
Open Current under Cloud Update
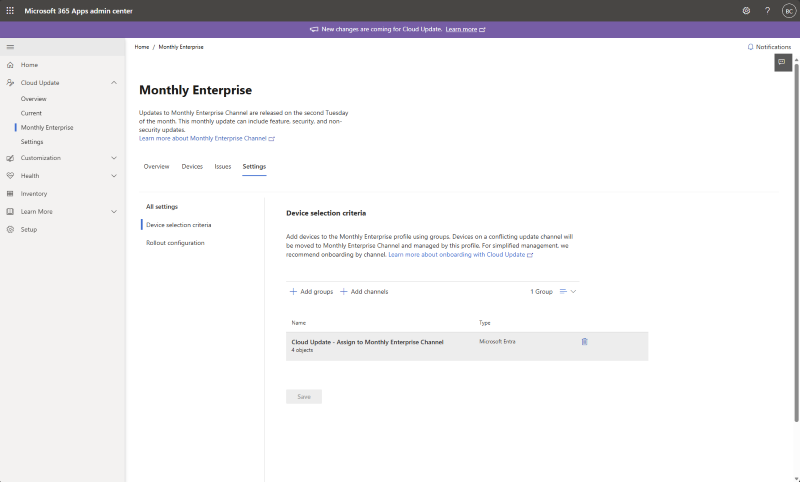[x=31, y=113]
